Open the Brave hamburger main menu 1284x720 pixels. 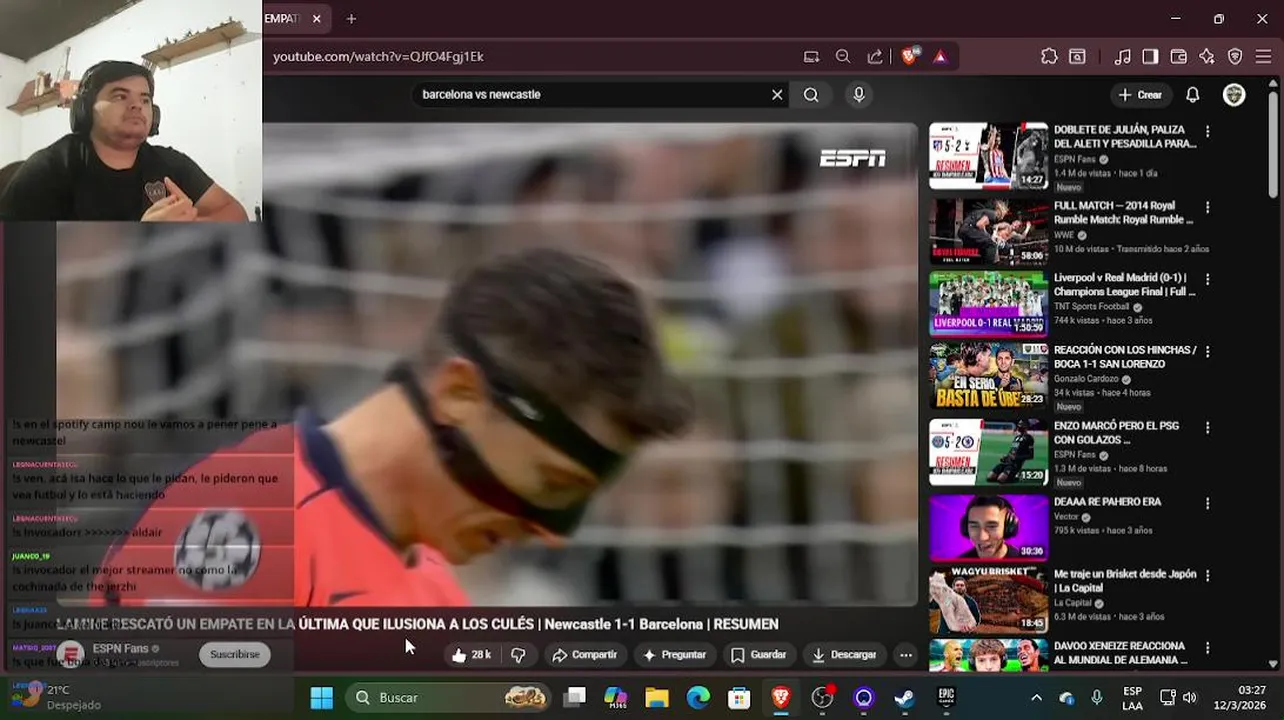pos(1263,57)
